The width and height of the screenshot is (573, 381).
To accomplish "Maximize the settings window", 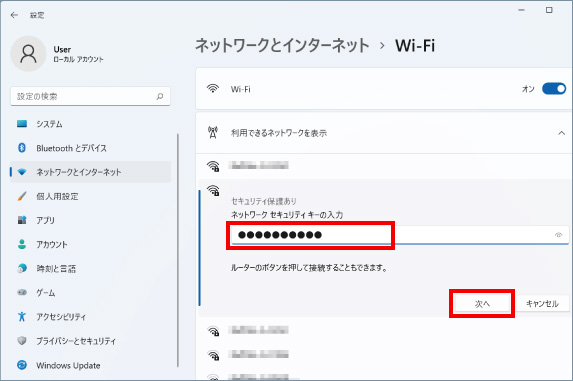I will [549, 10].
